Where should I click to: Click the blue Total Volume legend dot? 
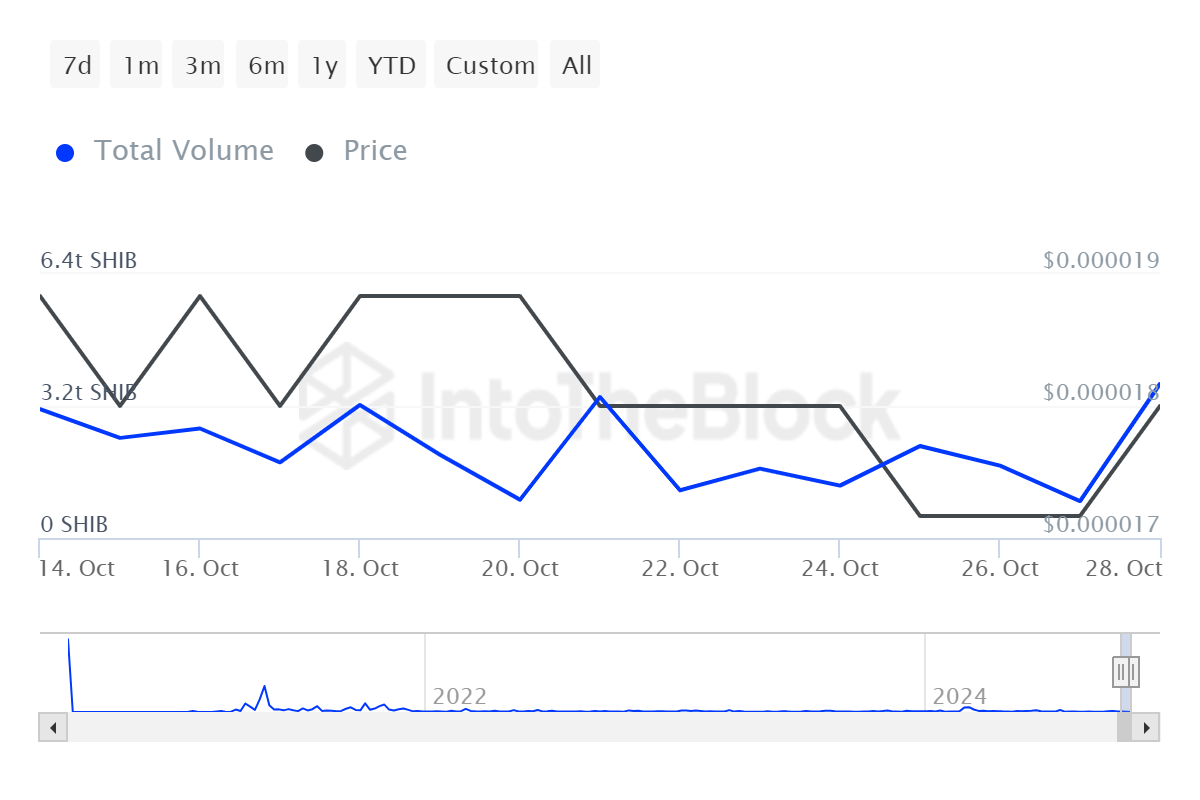coord(65,153)
